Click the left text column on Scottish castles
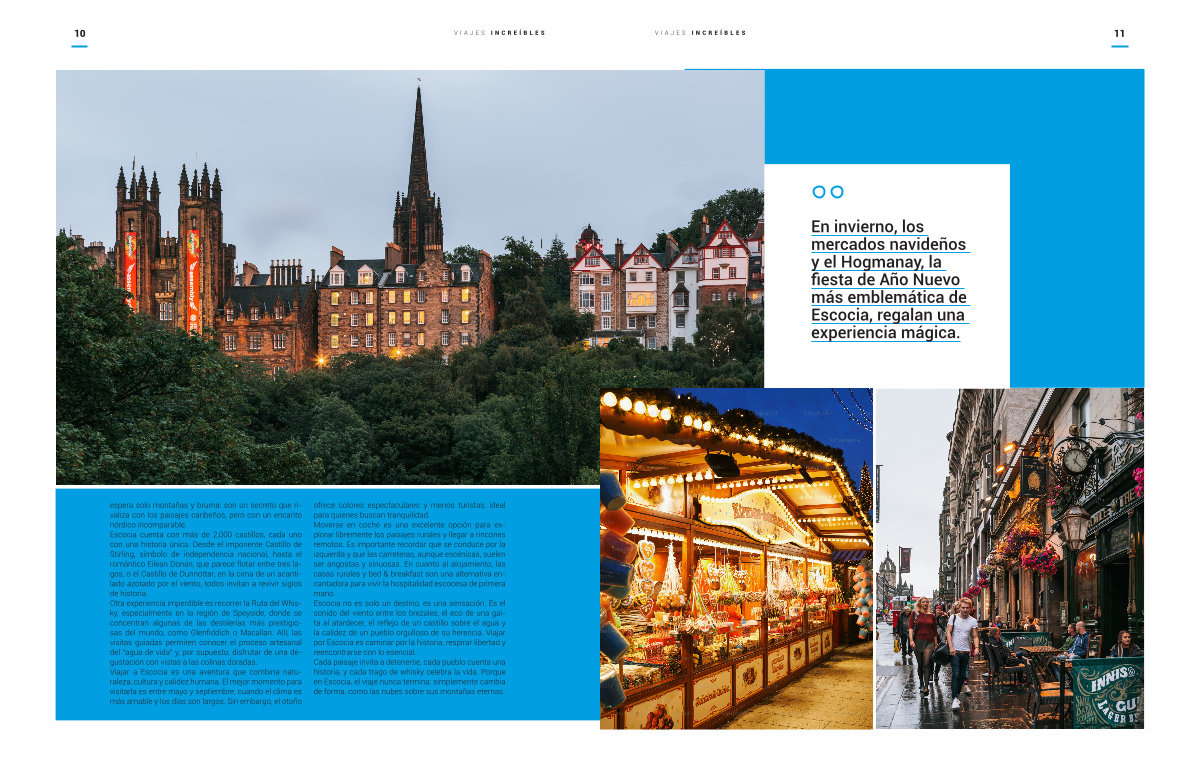1200x776 pixels. click(x=205, y=598)
